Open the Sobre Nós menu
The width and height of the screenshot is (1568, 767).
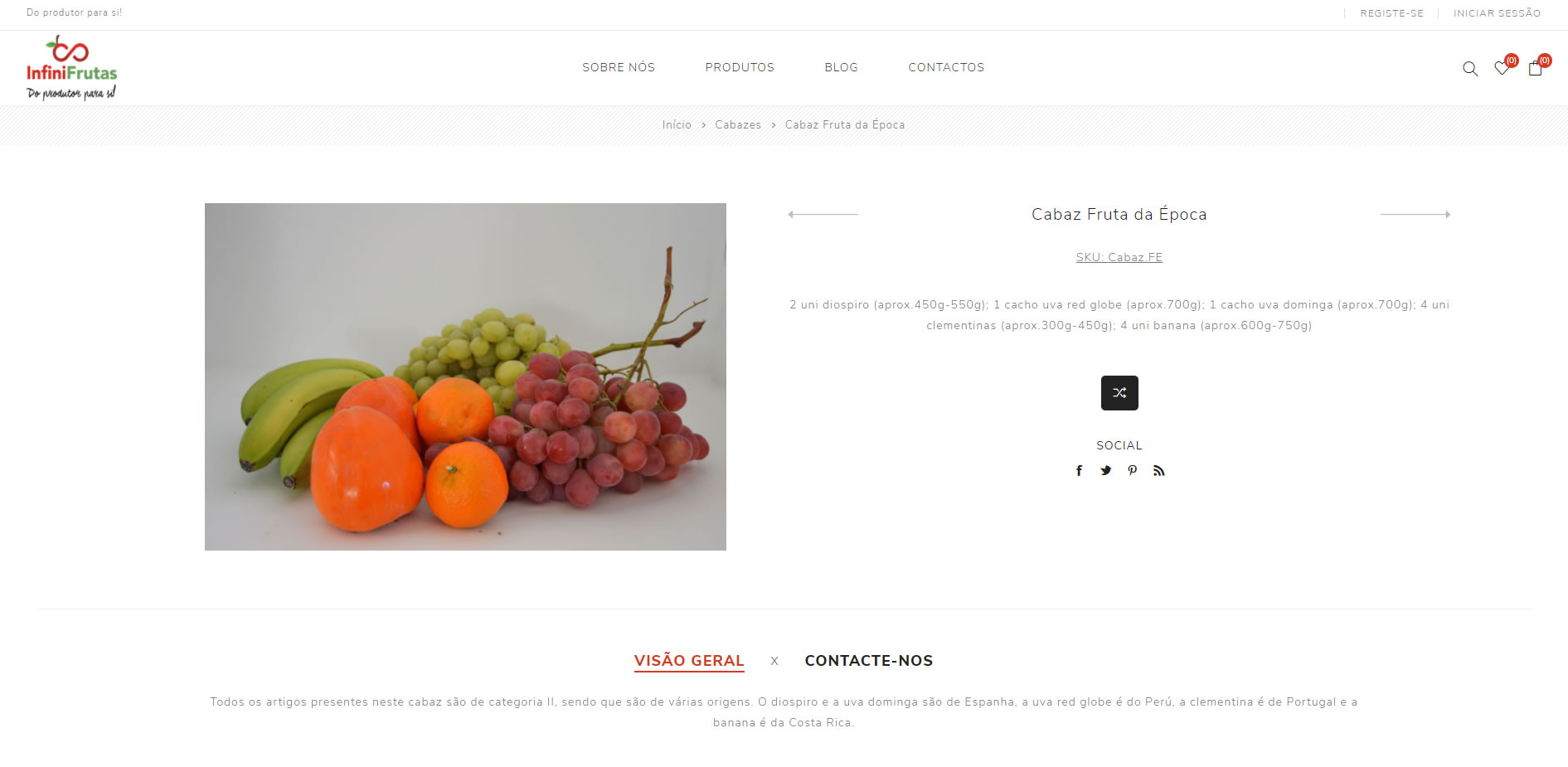(x=619, y=67)
